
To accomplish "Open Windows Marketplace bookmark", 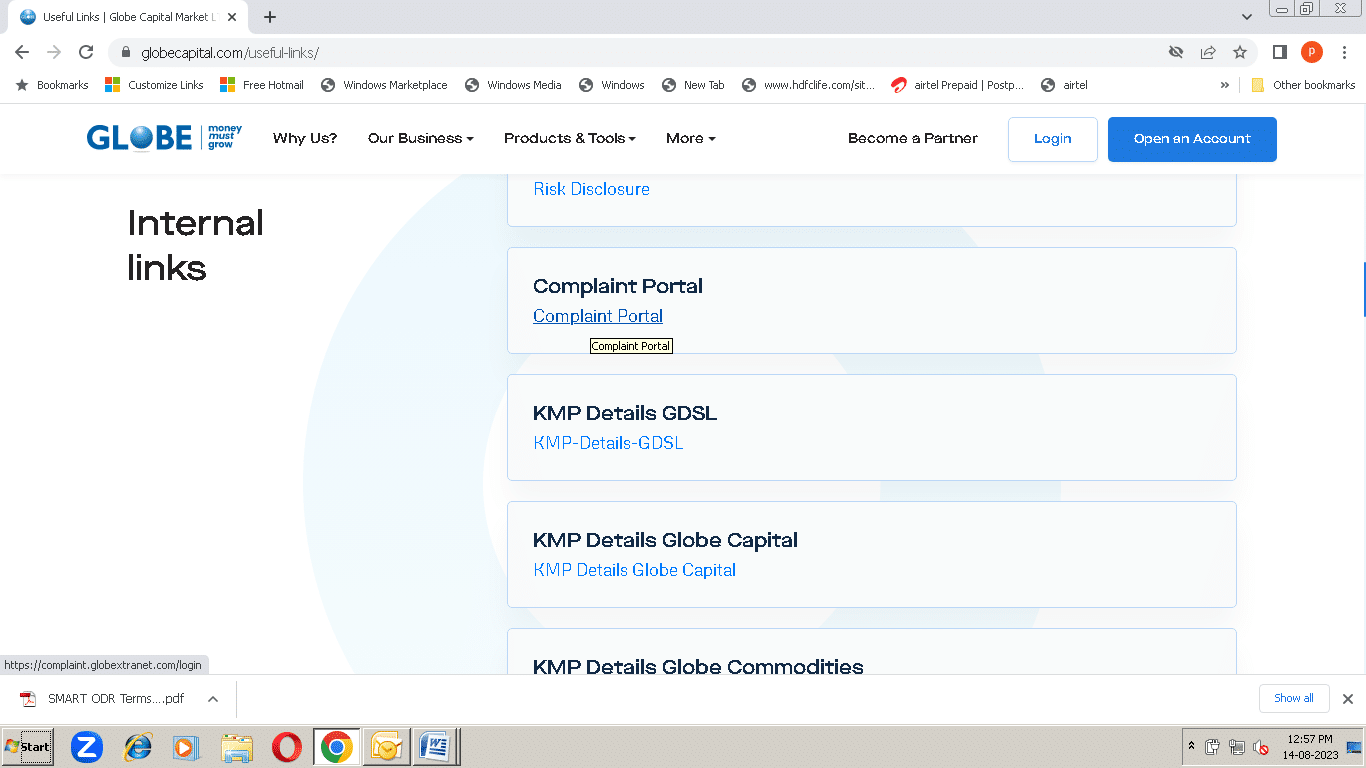I will (x=384, y=85).
